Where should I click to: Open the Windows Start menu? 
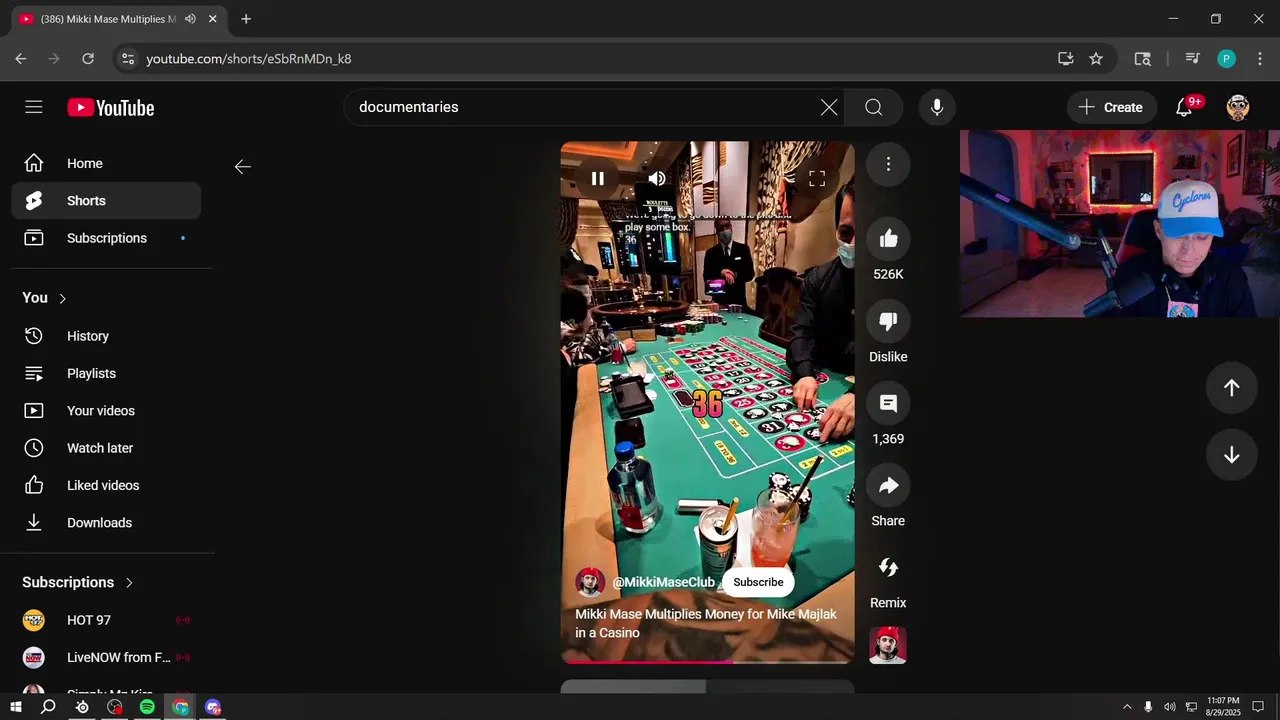16,707
